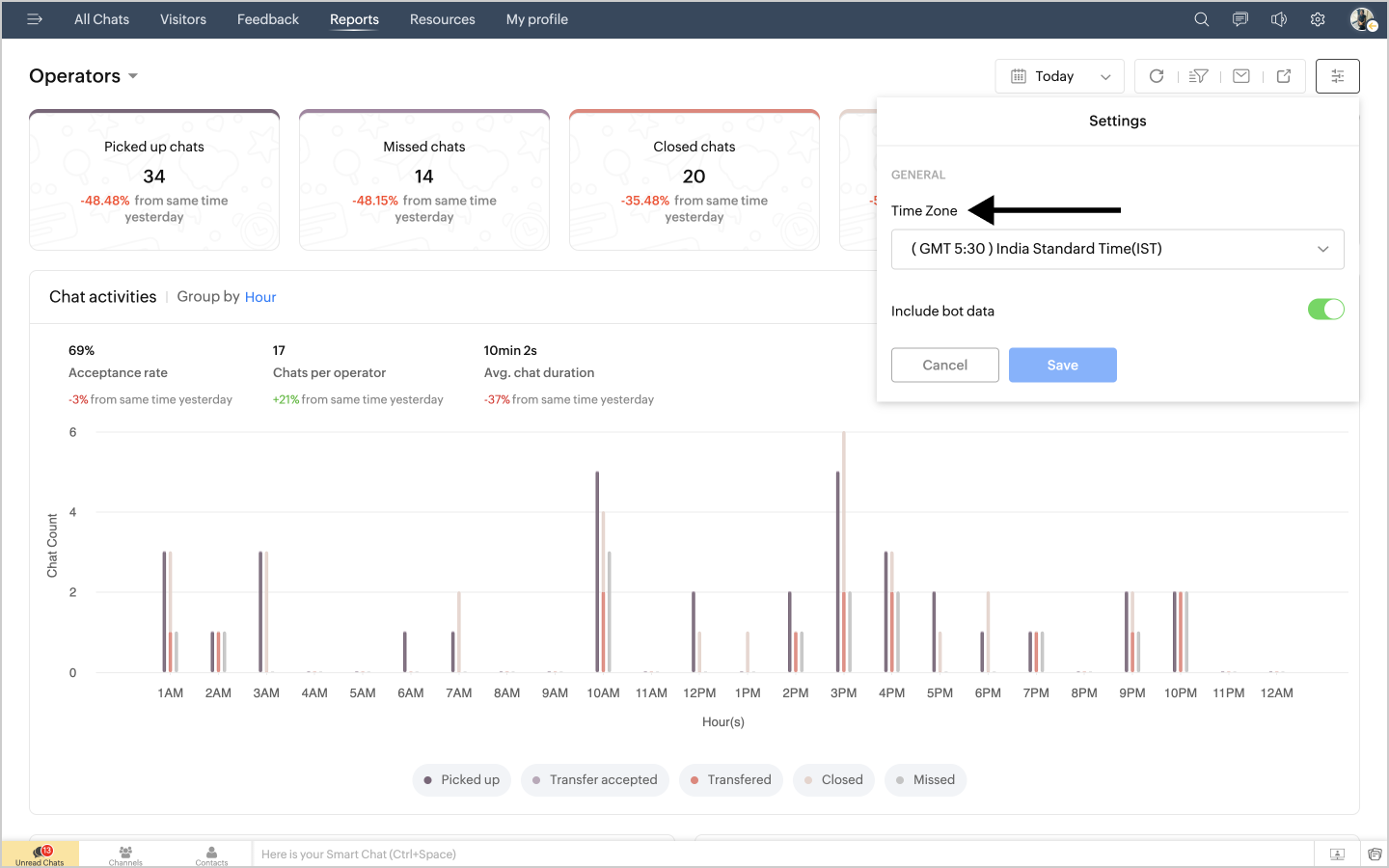Screen dimensions: 1389x868
Task: Click the bottom-right chat widget icon
Action: tap(1375, 854)
